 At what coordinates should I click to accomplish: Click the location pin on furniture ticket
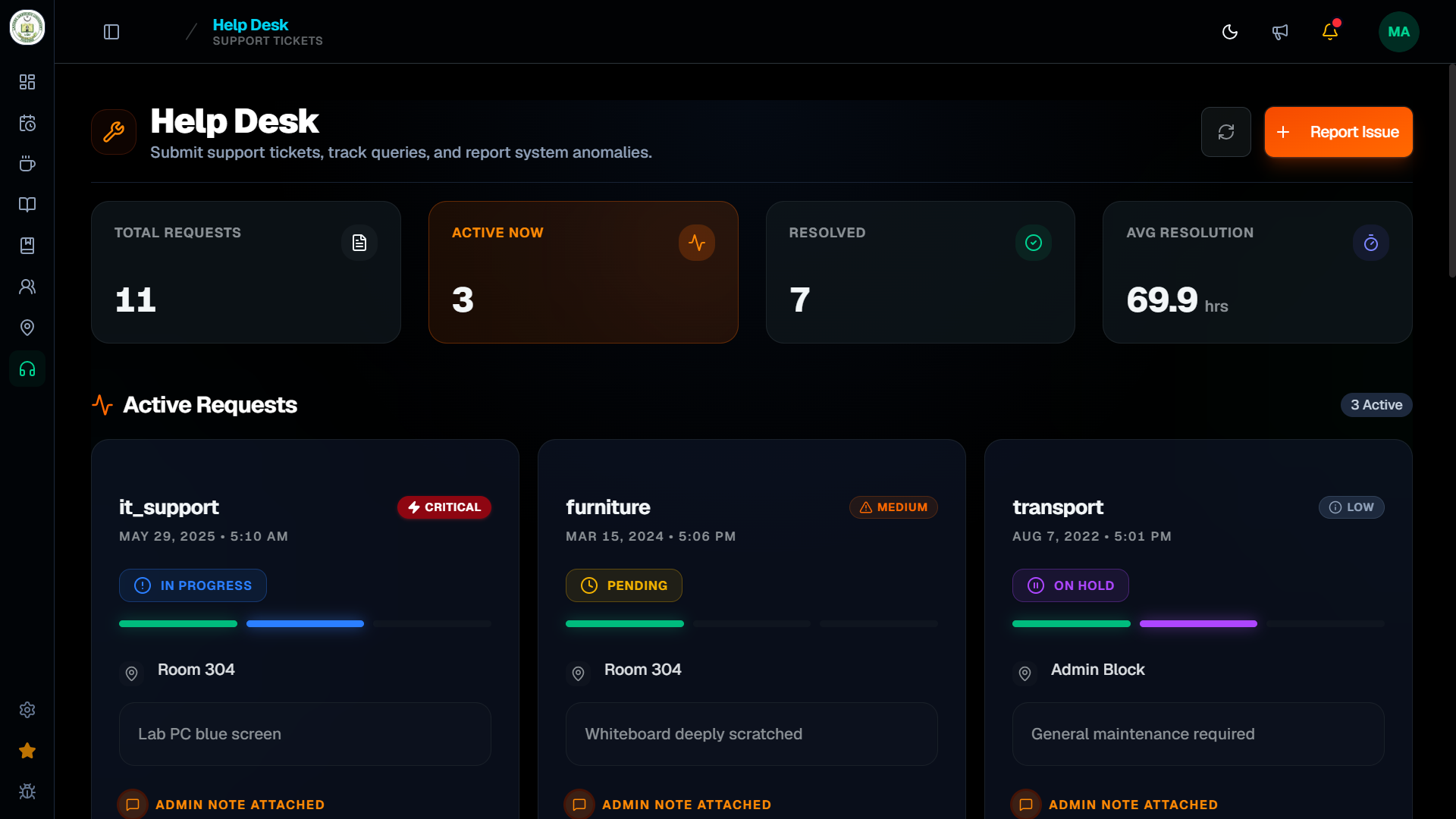tap(578, 673)
